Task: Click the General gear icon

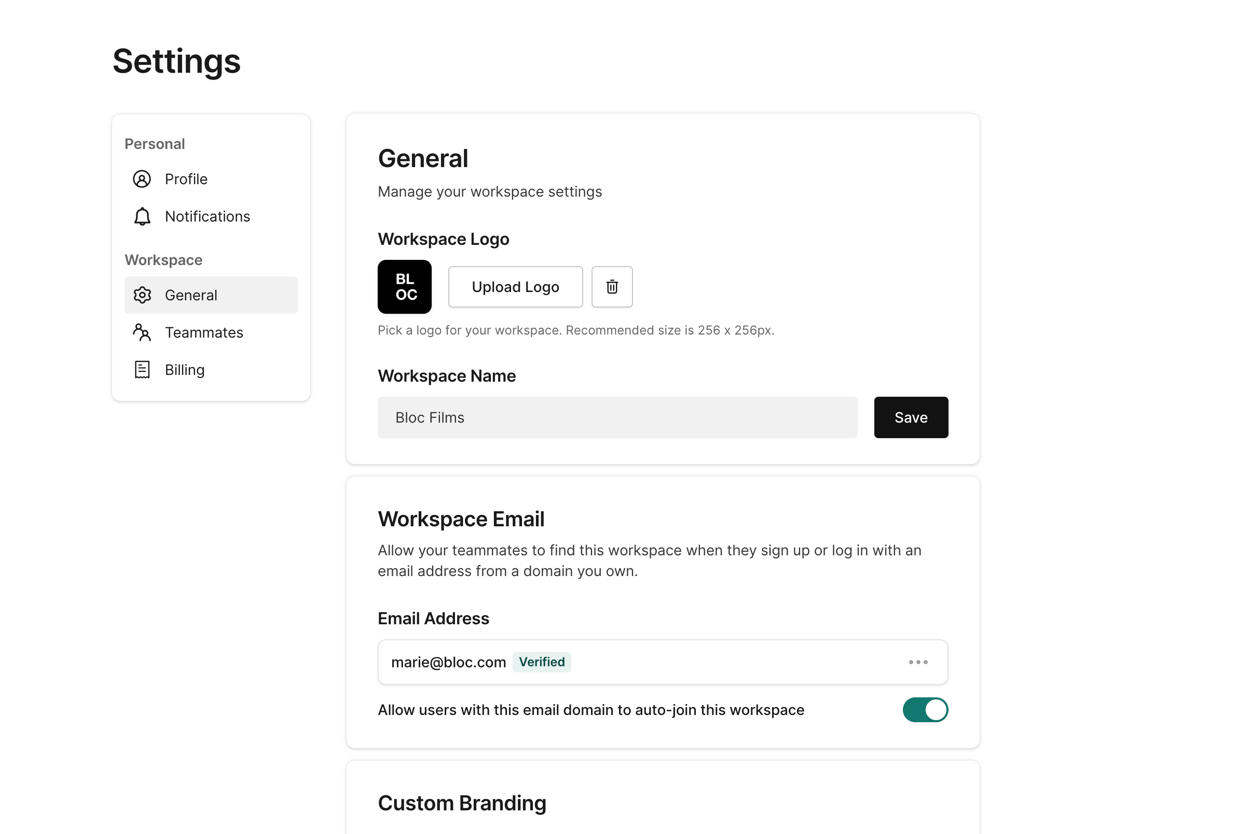Action: [x=142, y=296]
